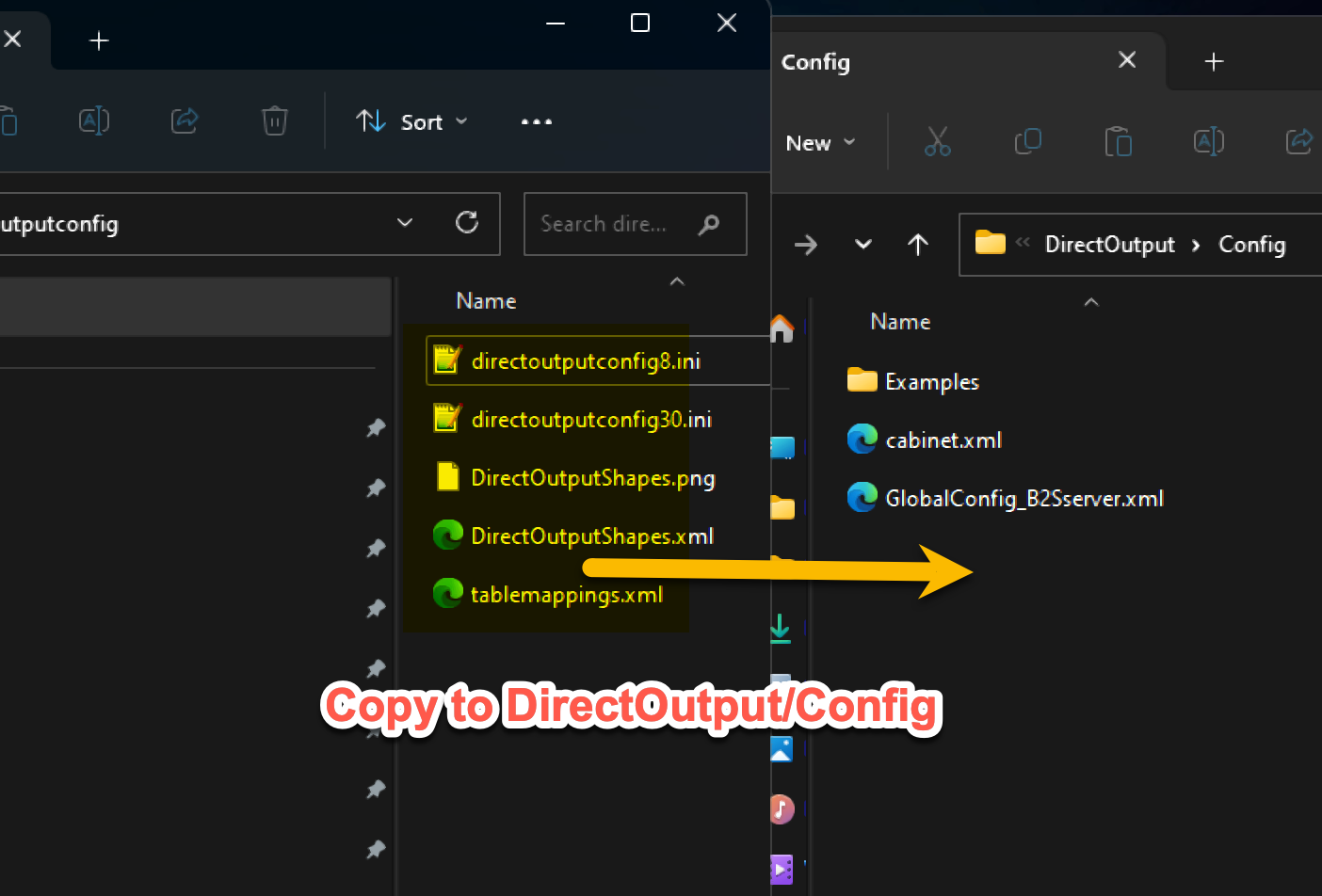Screen dimensions: 1322x896
Task: Expand the address bar history dropdown
Action: coord(405,223)
